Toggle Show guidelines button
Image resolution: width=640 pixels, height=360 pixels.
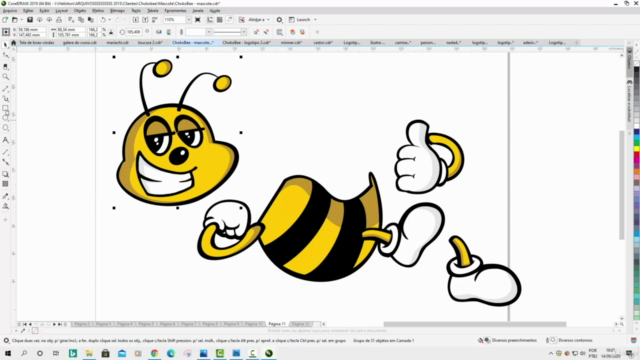[x=229, y=20]
